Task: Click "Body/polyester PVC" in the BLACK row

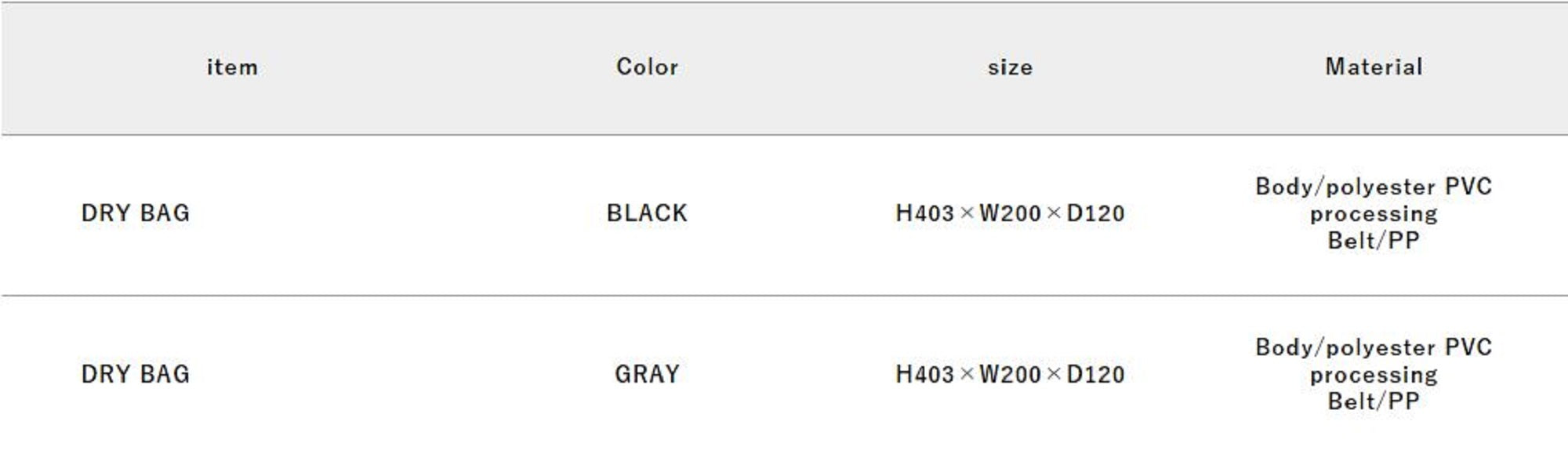Action: pos(1374,187)
